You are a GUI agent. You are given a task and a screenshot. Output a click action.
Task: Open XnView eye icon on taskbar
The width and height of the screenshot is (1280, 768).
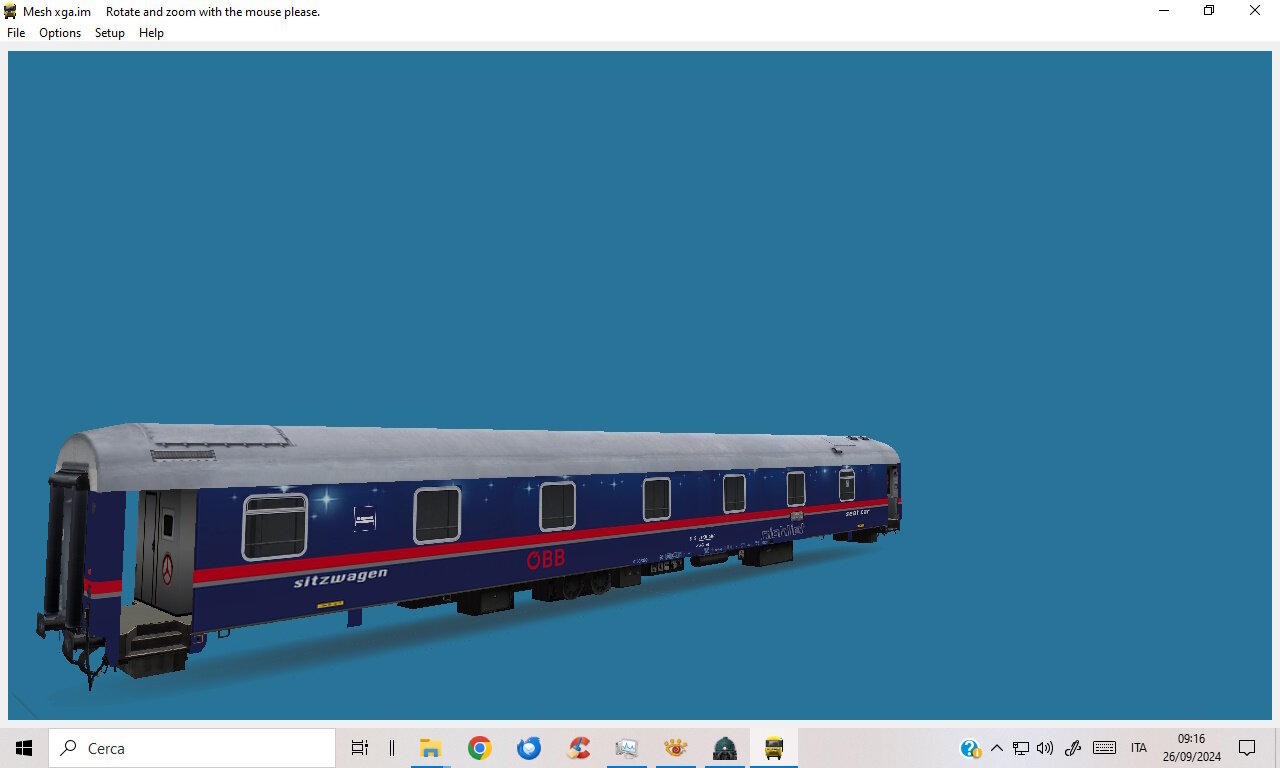click(676, 748)
